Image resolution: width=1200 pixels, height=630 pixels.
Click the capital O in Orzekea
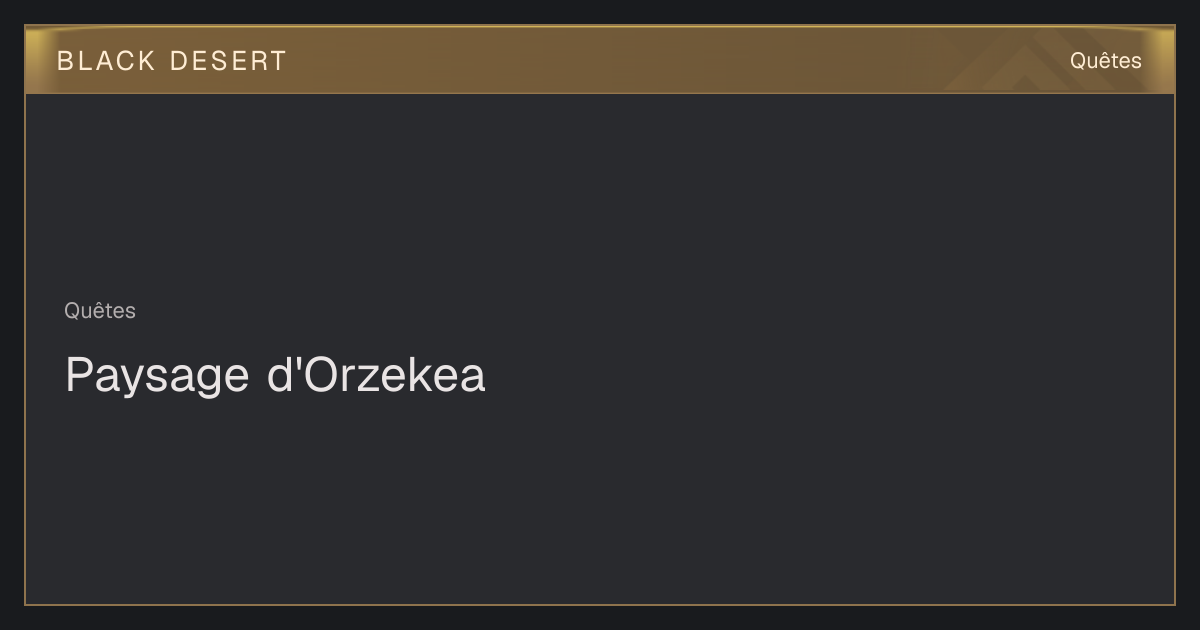point(316,375)
